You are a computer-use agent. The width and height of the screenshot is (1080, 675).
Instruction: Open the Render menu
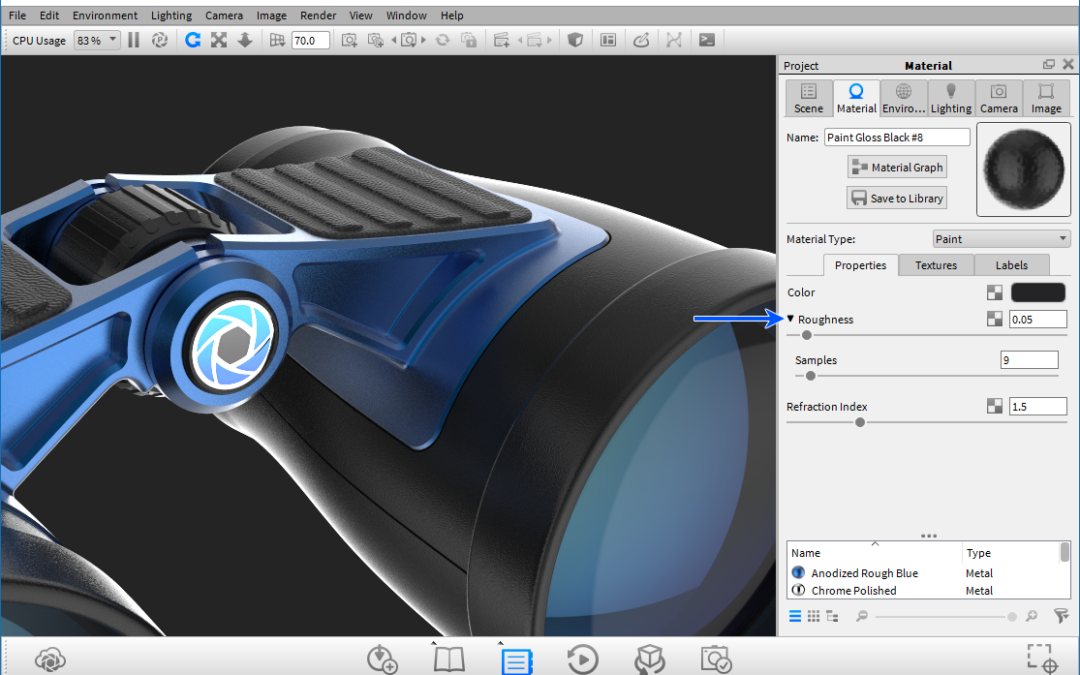[318, 15]
